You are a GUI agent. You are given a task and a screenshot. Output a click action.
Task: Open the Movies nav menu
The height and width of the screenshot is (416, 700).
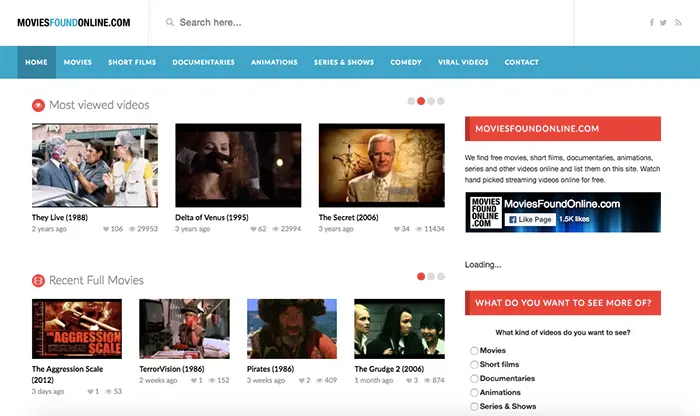pos(78,62)
